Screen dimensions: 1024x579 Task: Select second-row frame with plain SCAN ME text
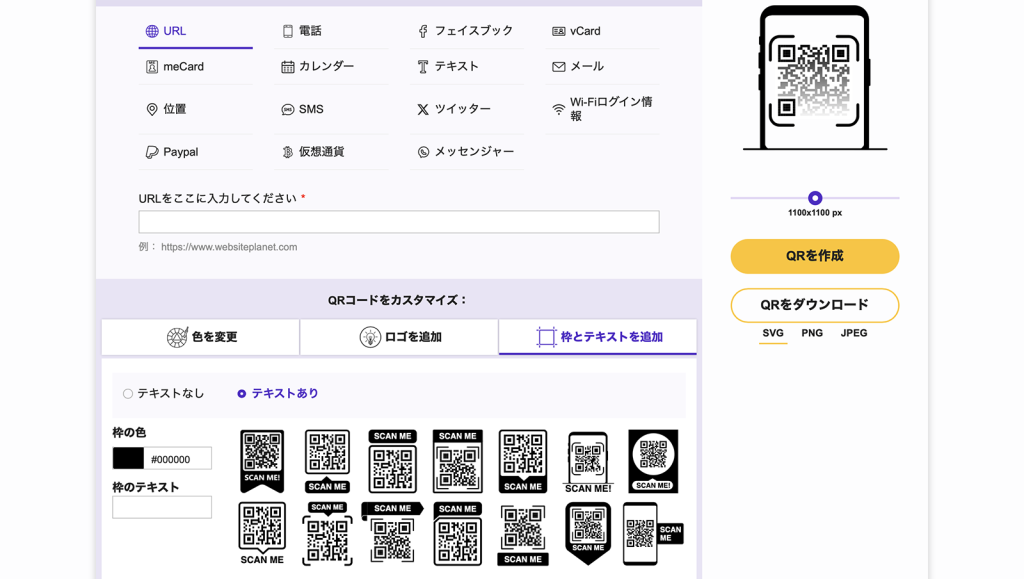262,533
